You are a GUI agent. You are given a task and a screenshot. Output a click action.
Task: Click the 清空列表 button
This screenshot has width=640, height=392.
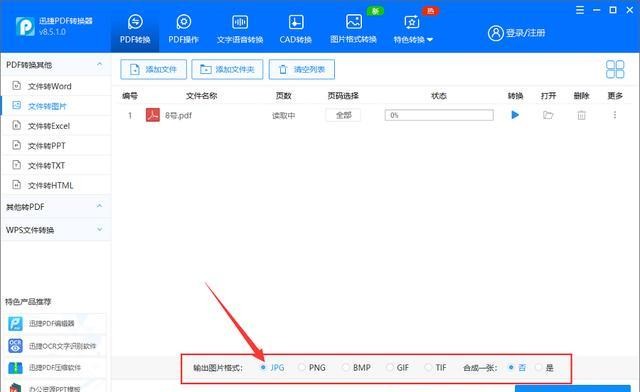point(302,69)
